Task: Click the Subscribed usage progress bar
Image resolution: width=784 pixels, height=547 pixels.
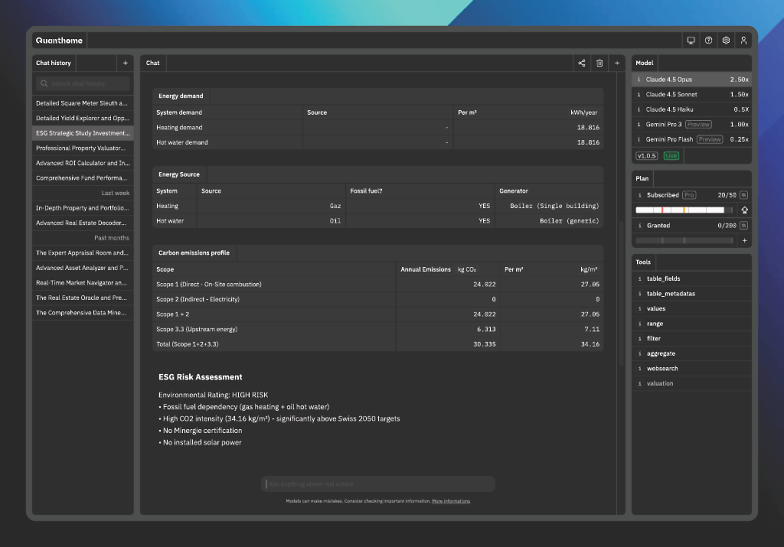Action: pyautogui.click(x=684, y=211)
